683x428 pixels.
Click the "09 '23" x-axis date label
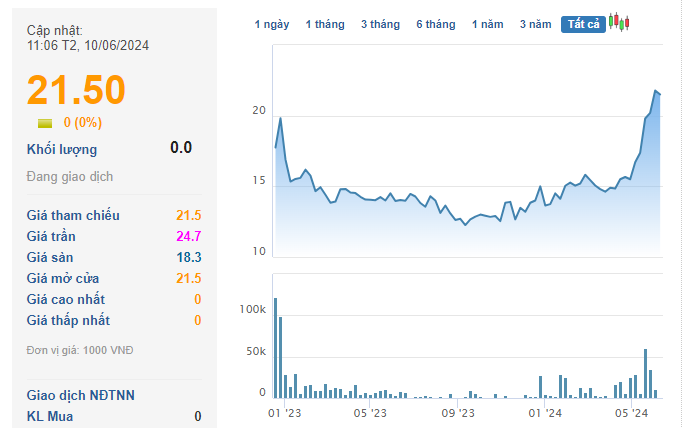[x=457, y=412]
